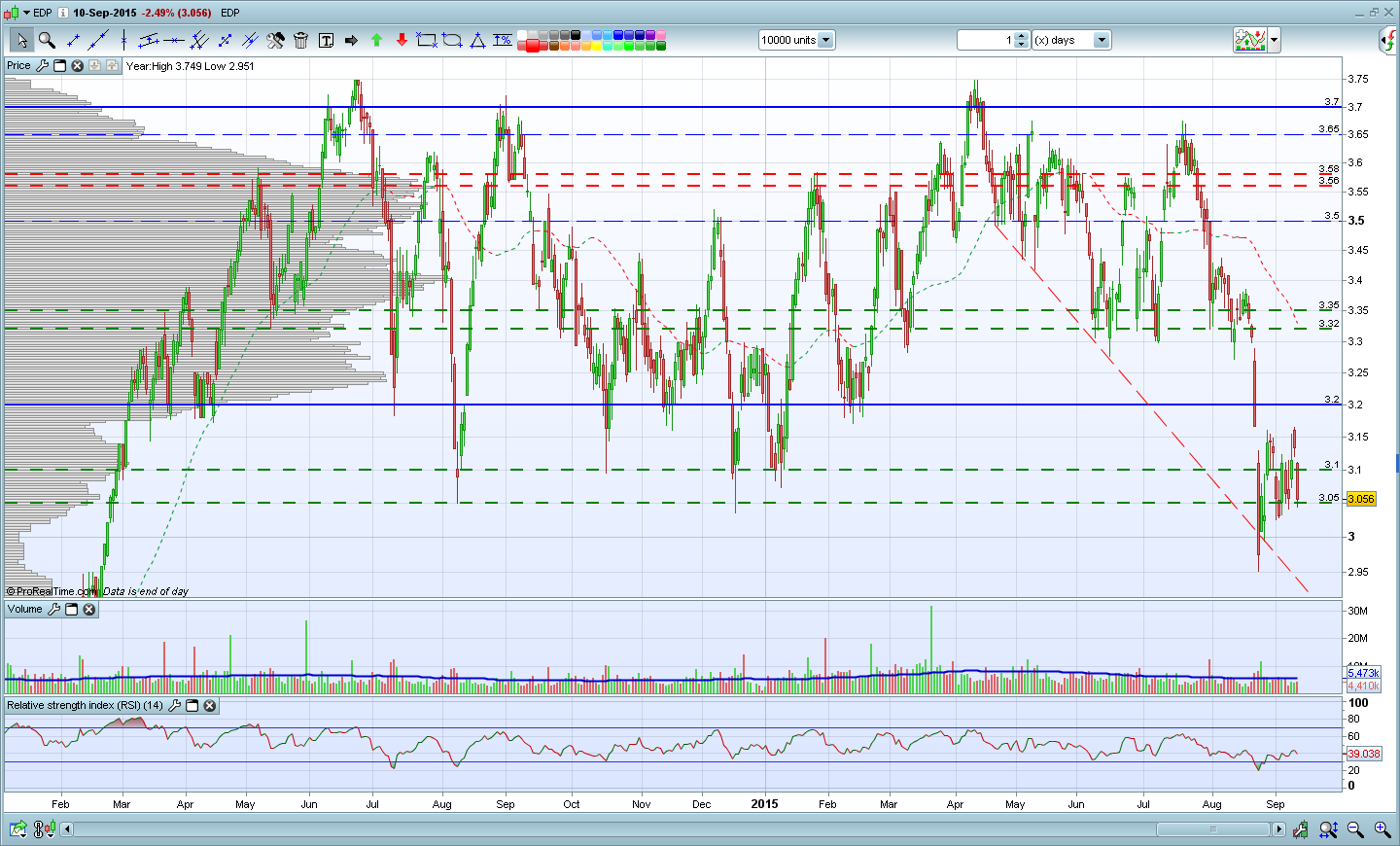Click the 10-Sep-2015 date in title bar

pos(105,13)
